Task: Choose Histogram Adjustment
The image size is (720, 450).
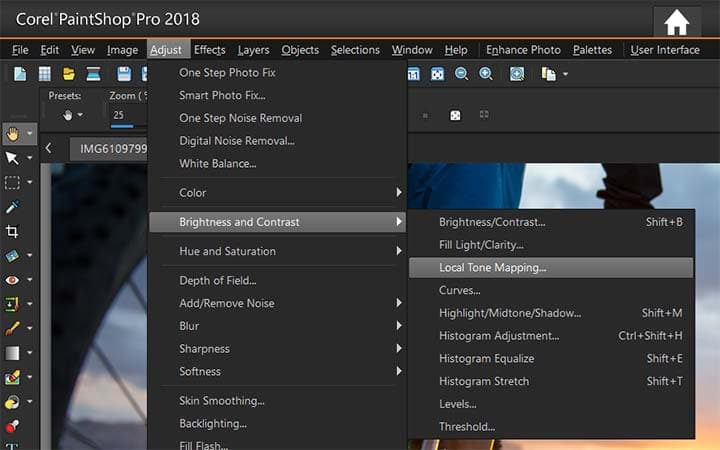Action: (x=551, y=336)
